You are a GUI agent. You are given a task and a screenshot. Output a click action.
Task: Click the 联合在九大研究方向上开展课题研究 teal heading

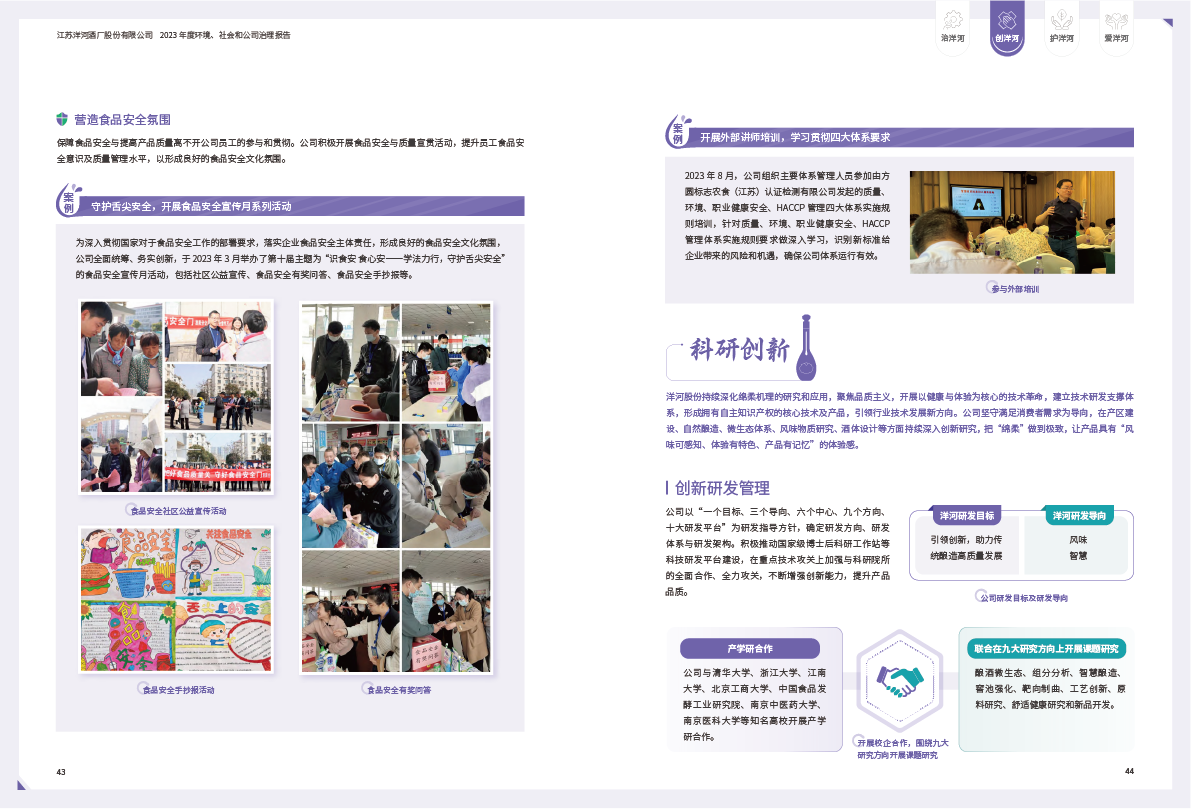[x=1046, y=648]
